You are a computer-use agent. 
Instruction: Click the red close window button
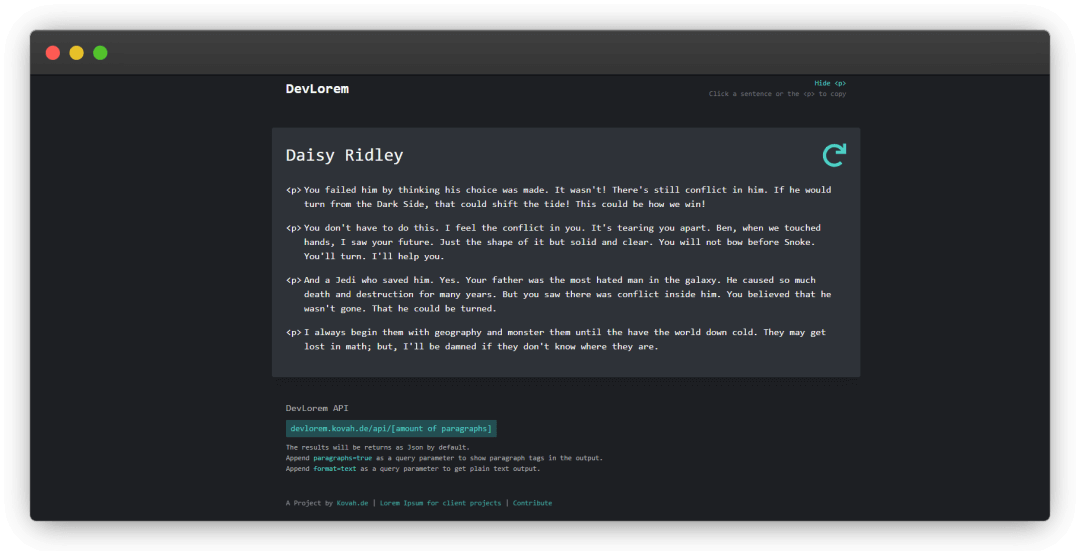click(x=53, y=53)
